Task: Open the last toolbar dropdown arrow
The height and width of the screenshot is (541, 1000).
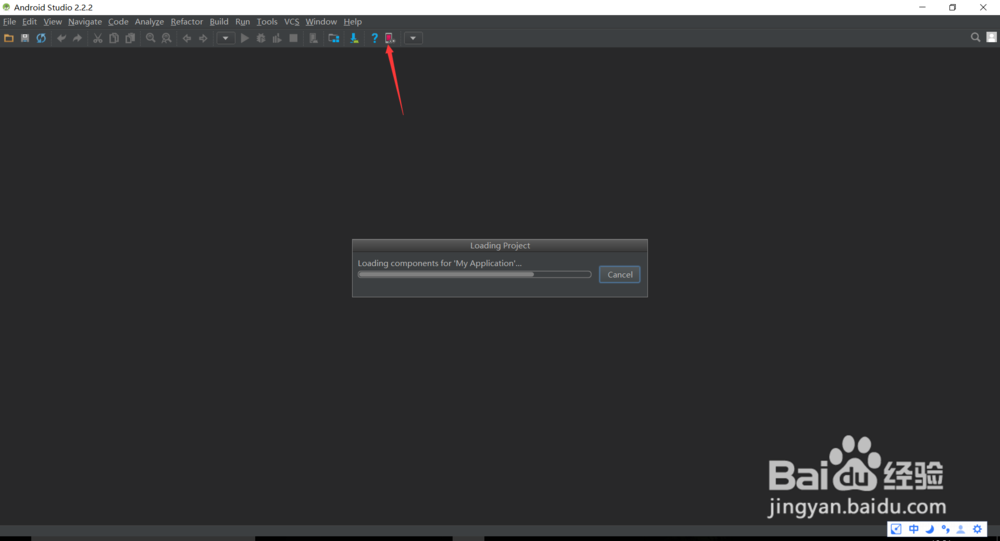Action: [413, 38]
